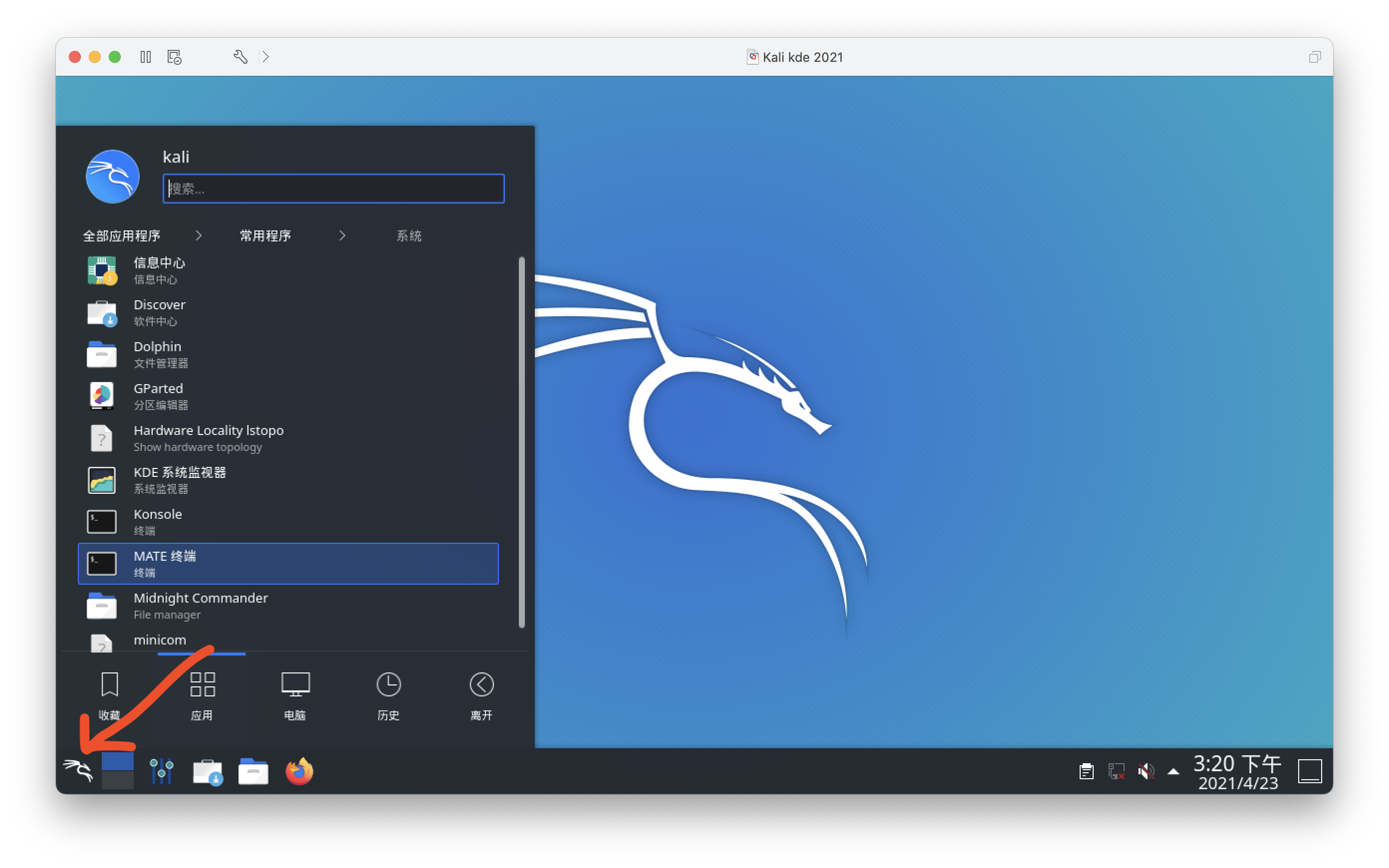The height and width of the screenshot is (868, 1389).
Task: Switch to 历史 history tab
Action: click(388, 696)
